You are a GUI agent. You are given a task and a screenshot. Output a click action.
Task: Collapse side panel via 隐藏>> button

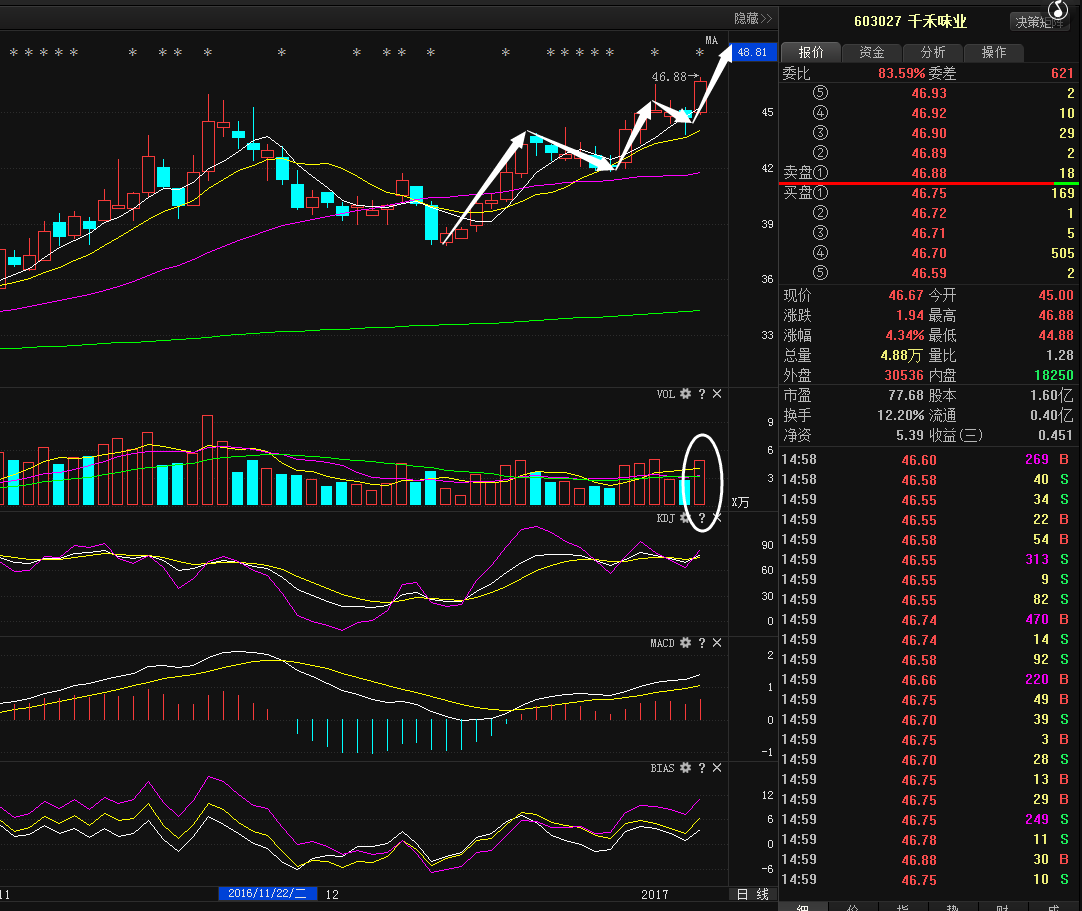753,19
